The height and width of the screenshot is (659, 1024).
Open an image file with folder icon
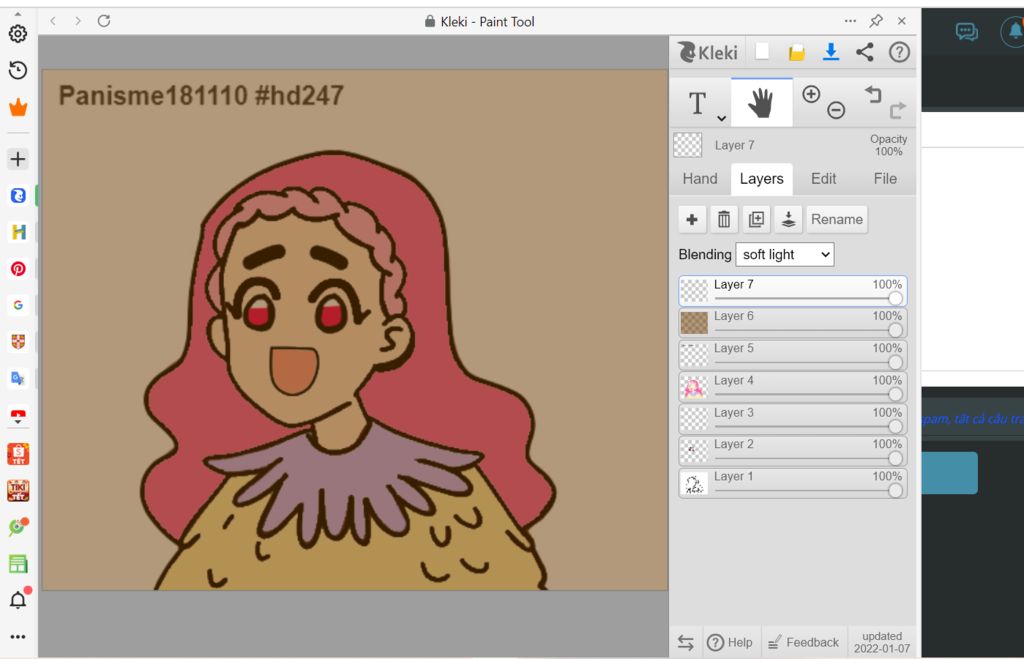pyautogui.click(x=796, y=52)
